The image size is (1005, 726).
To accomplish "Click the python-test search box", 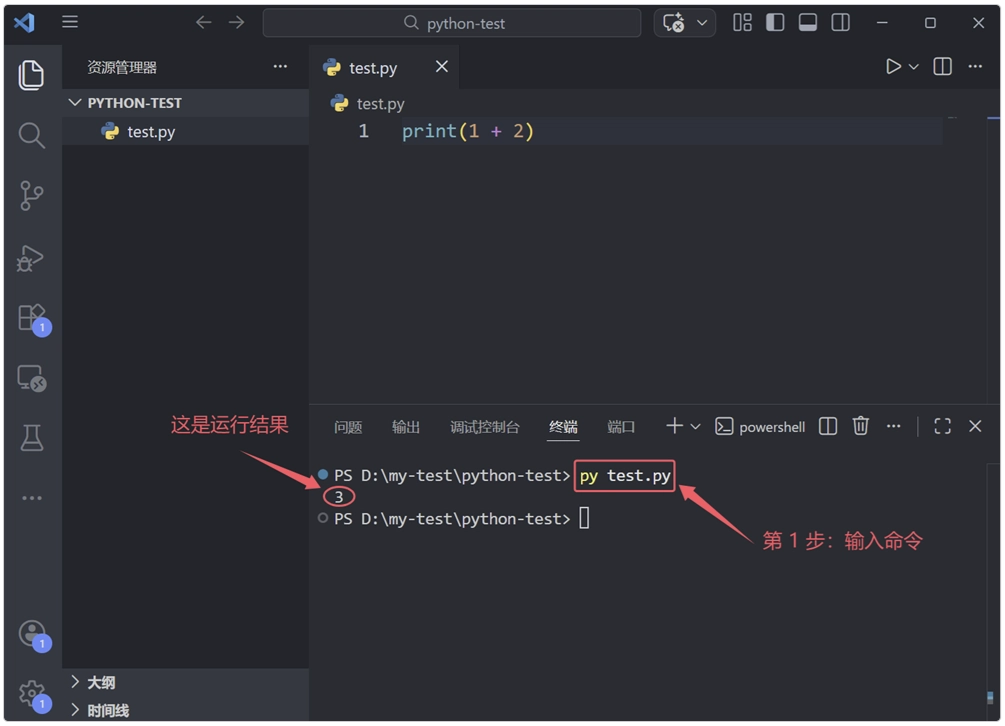I will (452, 22).
